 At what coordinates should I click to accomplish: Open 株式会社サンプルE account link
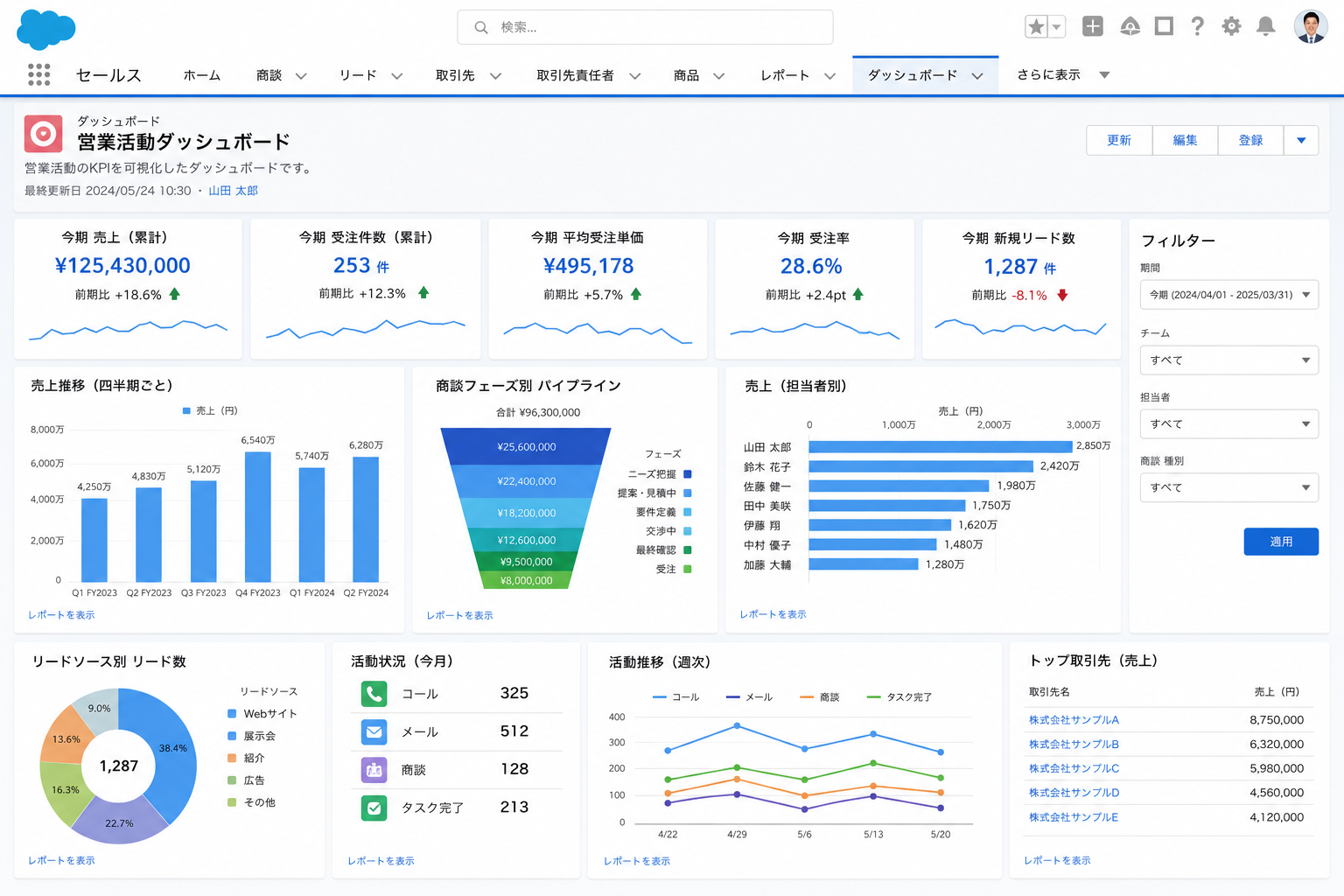pos(1074,817)
